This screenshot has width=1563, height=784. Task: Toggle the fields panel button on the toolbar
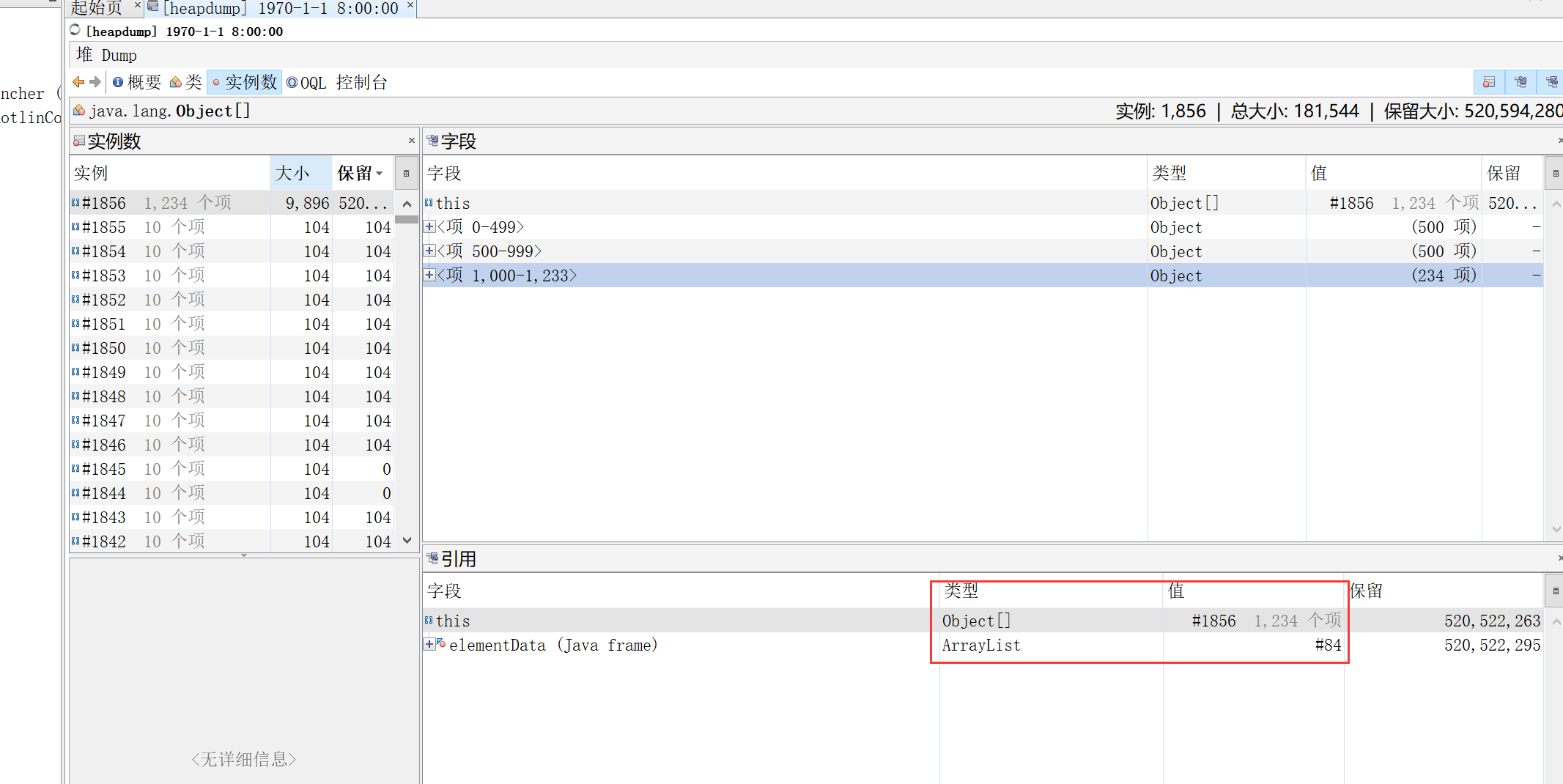point(1520,82)
